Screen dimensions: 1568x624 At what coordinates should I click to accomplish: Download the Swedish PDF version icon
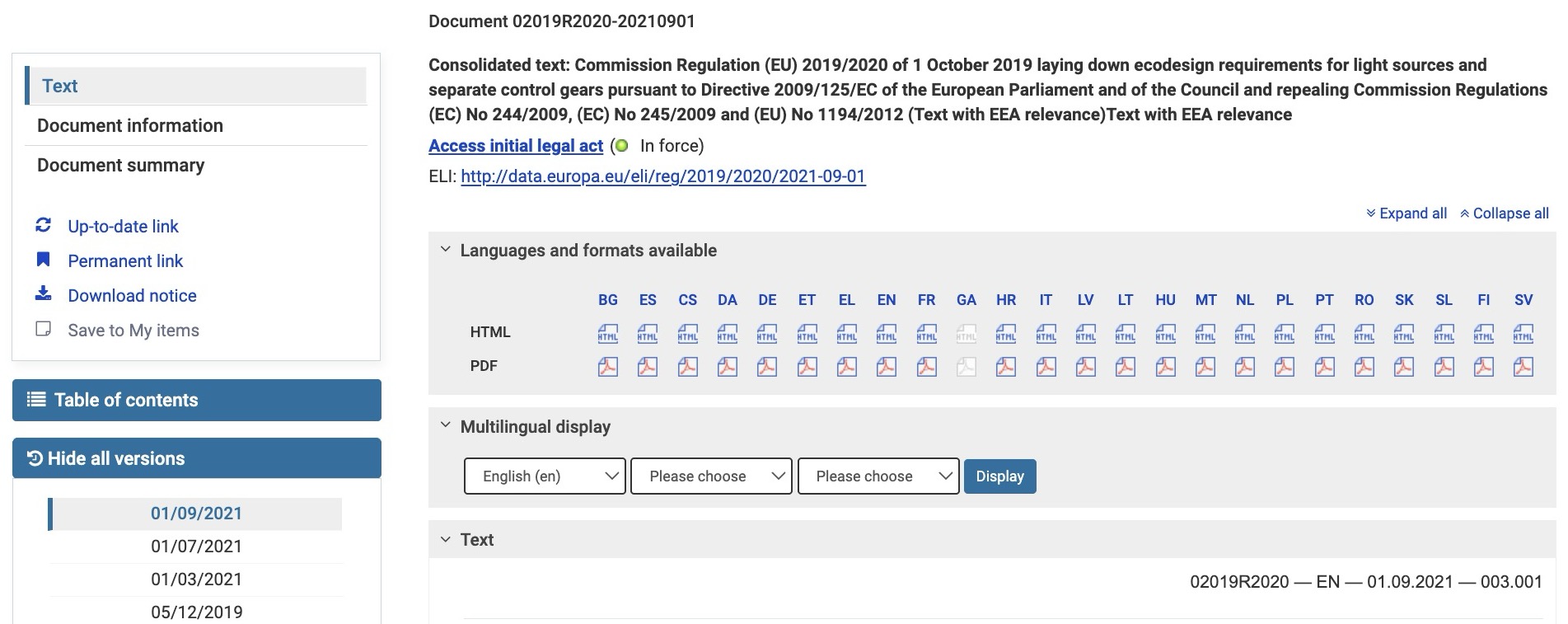[x=1524, y=366]
